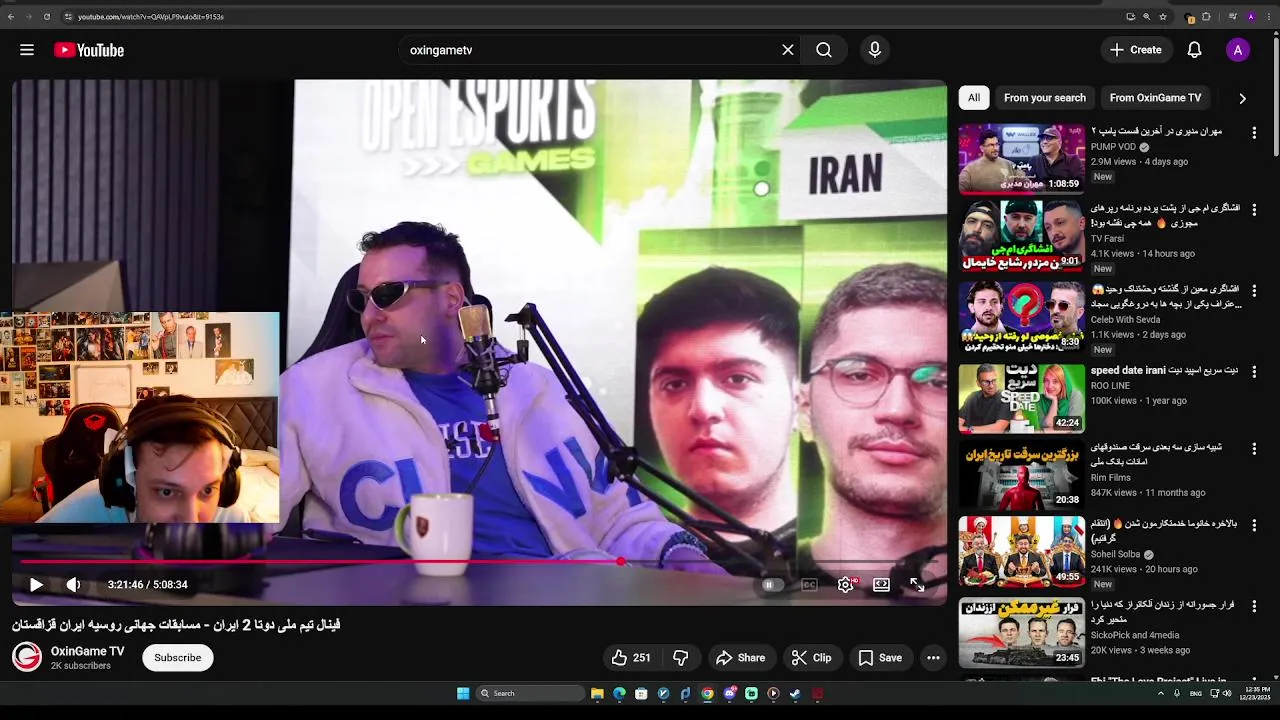The width and height of the screenshot is (1280, 720).
Task: Subscribe to OxinGame TV
Action: tap(178, 658)
